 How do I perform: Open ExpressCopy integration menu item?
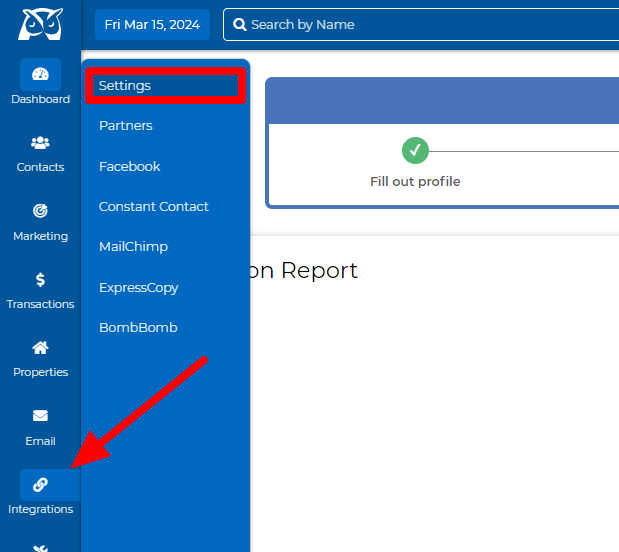(x=139, y=287)
